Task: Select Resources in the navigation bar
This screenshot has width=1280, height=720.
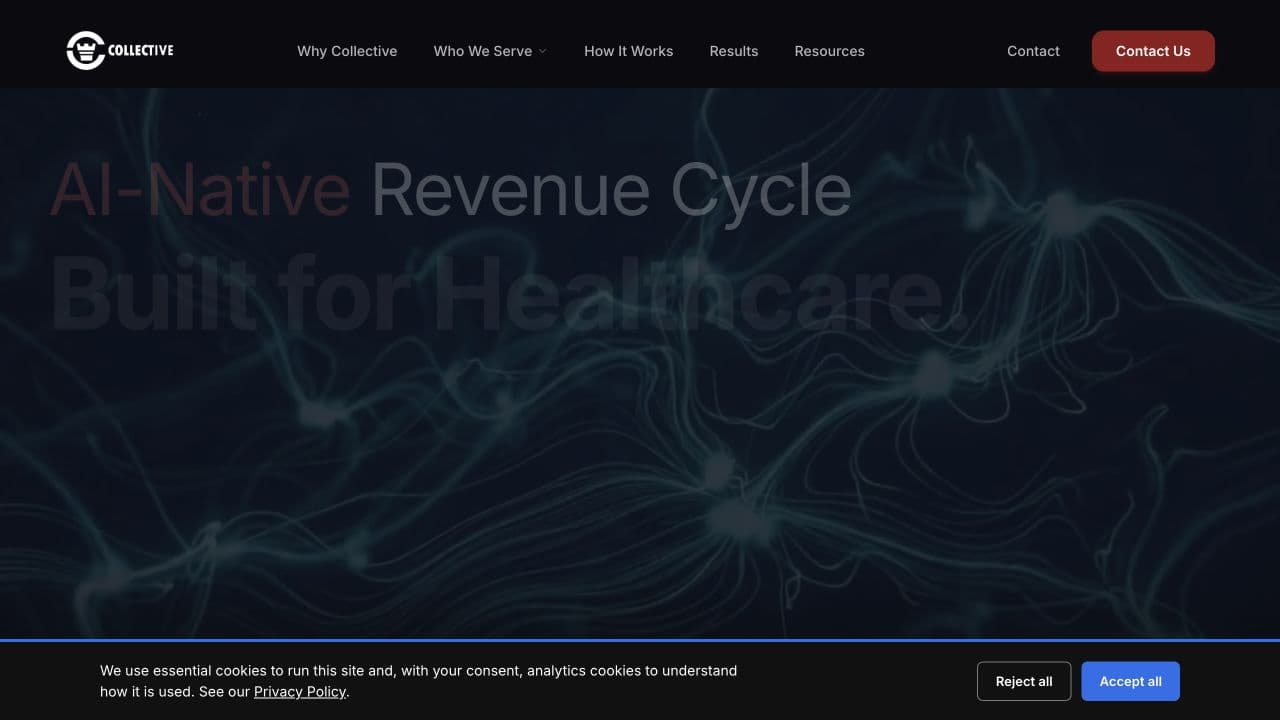Action: tap(830, 51)
